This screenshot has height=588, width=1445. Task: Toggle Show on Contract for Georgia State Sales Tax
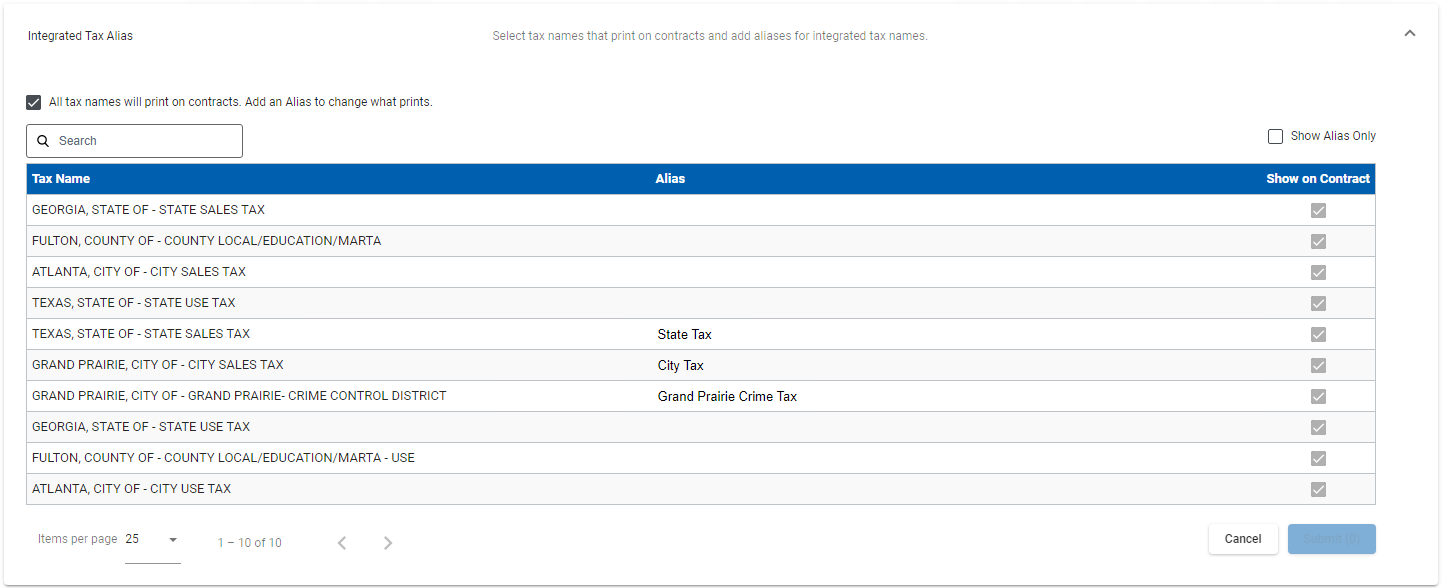(x=1318, y=211)
